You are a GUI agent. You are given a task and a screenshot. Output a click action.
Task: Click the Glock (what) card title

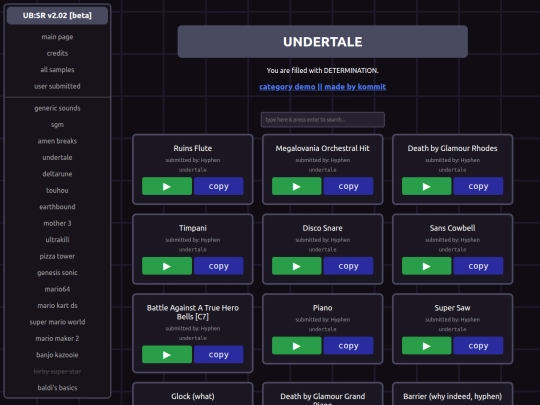pos(193,396)
